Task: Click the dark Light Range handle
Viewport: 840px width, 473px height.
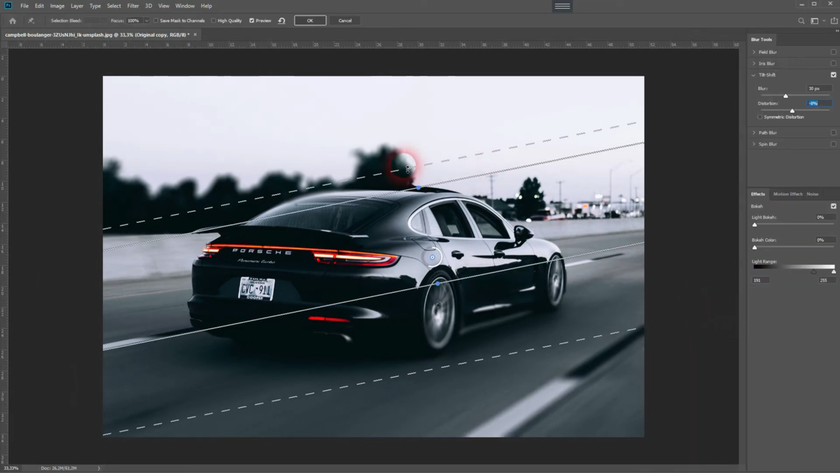Action: pyautogui.click(x=814, y=272)
